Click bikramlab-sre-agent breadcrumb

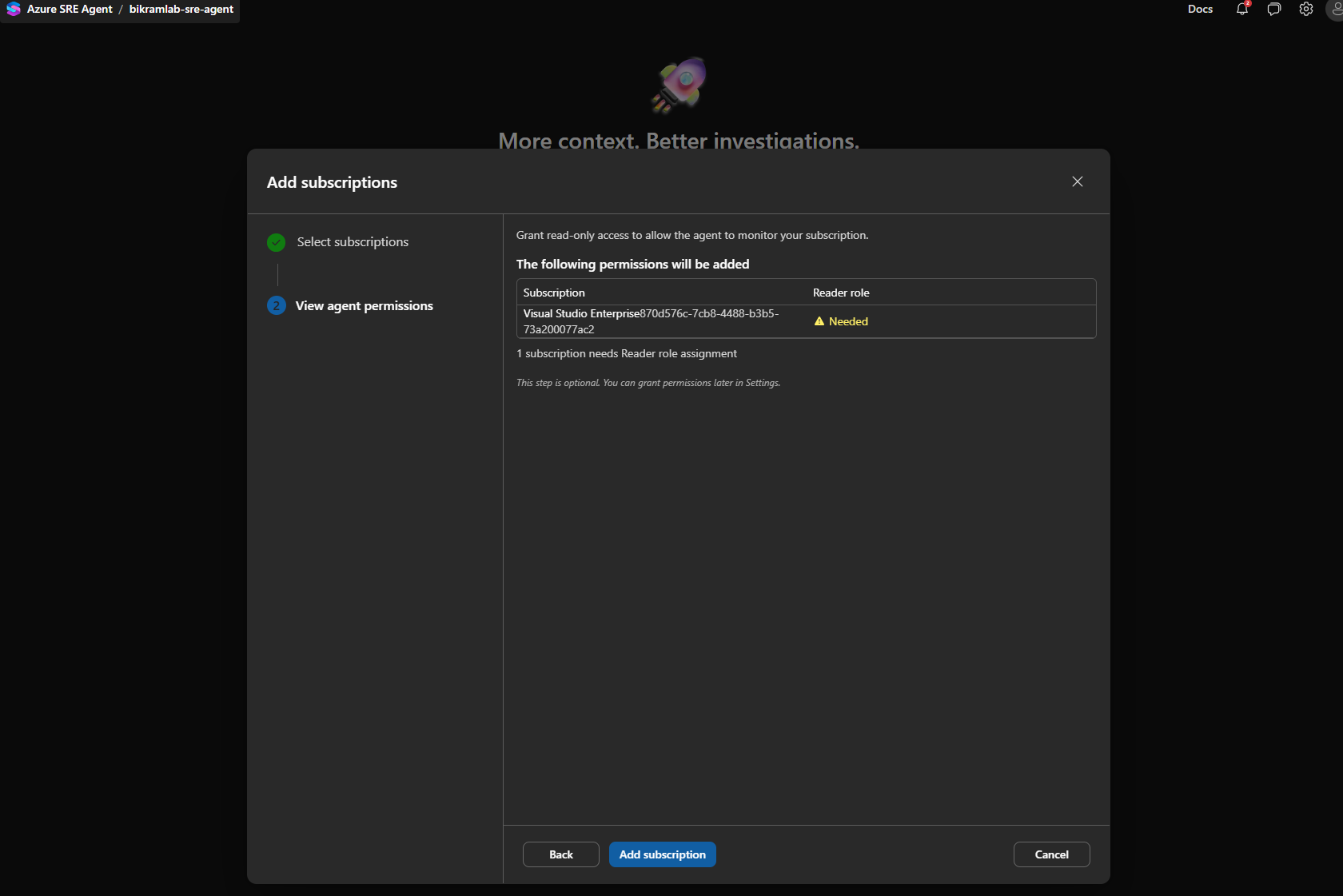(181, 9)
